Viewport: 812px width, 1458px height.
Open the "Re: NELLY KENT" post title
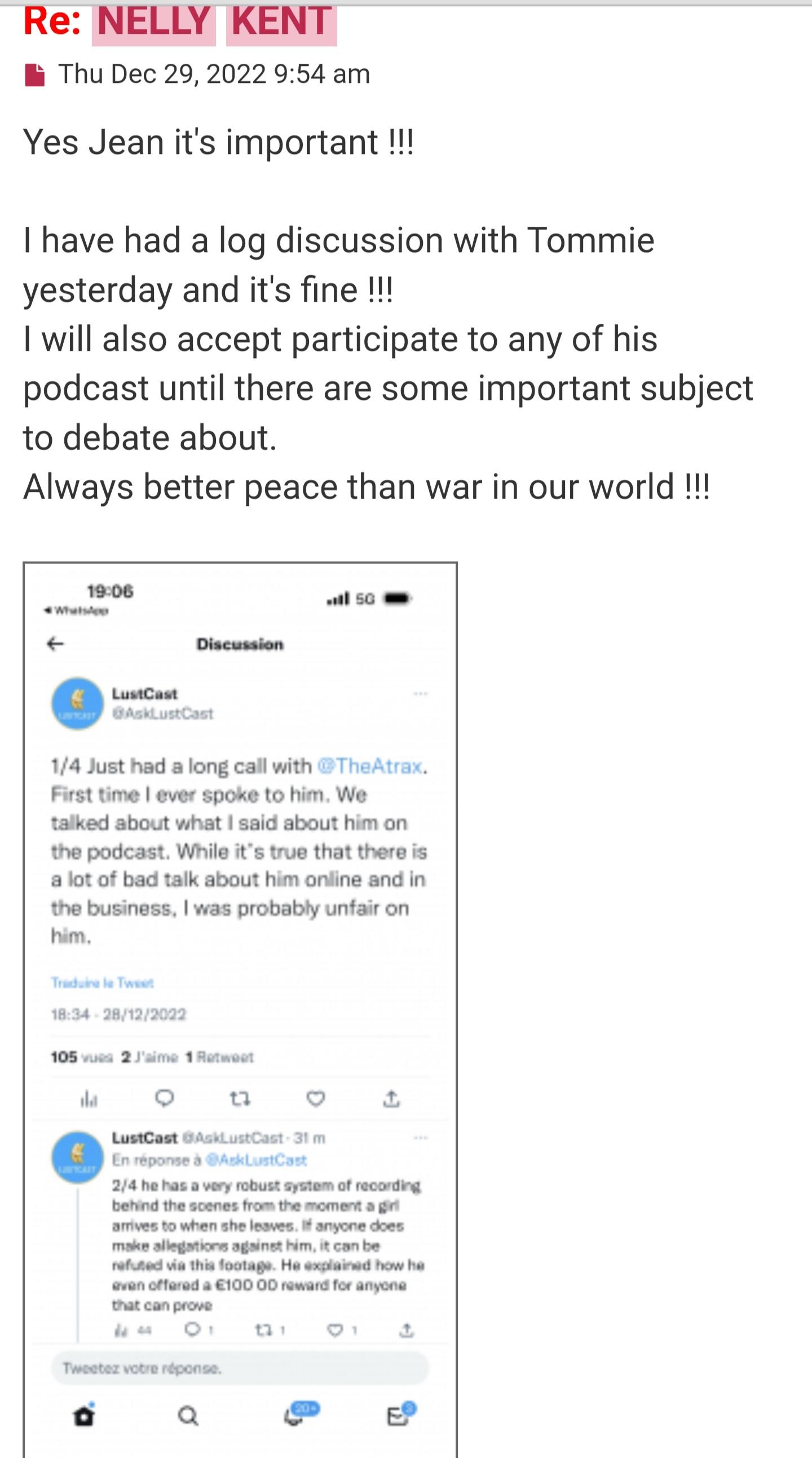[180, 21]
